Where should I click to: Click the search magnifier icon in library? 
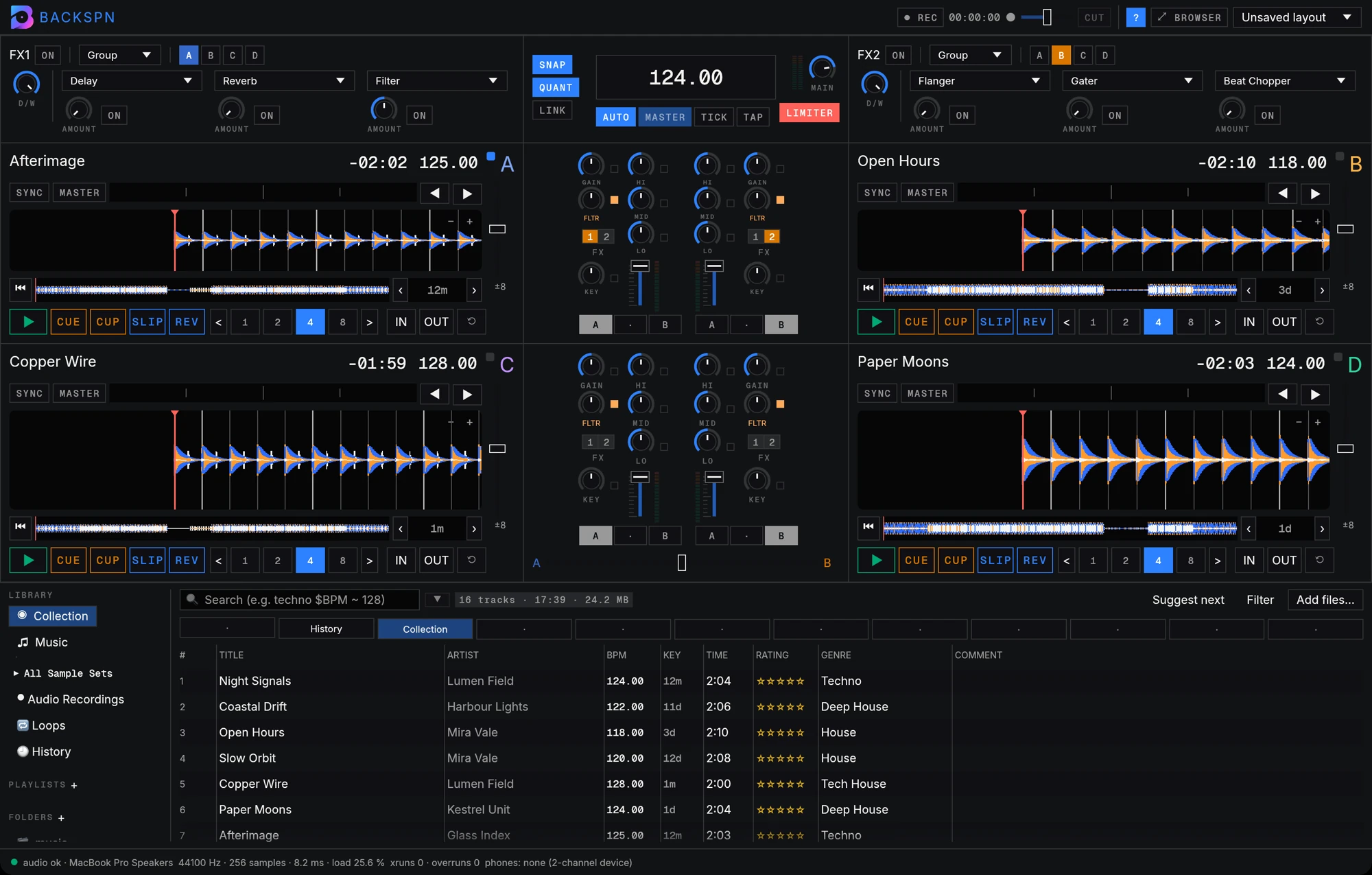tap(192, 599)
